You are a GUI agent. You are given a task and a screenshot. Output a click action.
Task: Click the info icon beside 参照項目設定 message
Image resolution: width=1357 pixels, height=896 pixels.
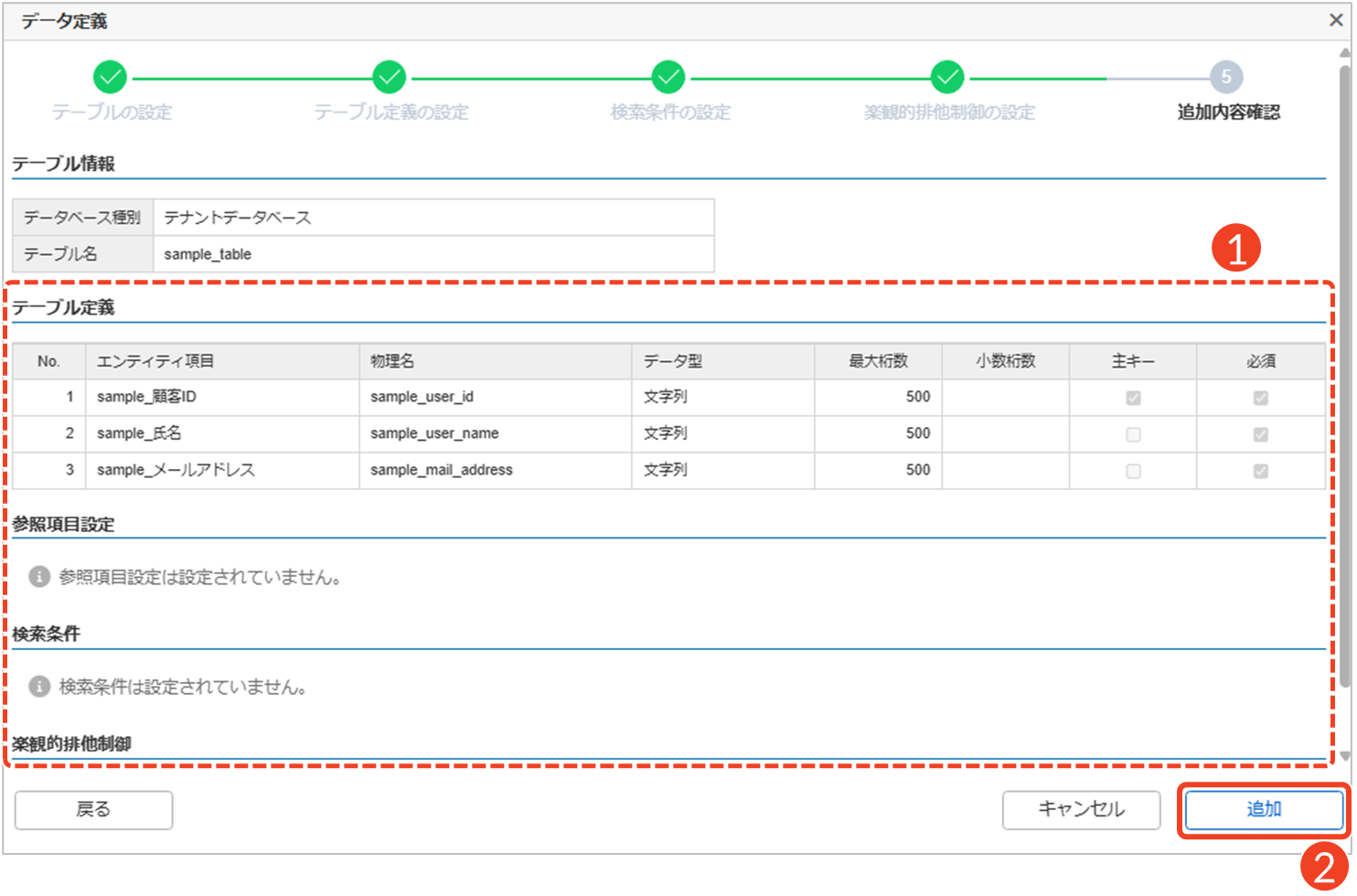coord(39,577)
